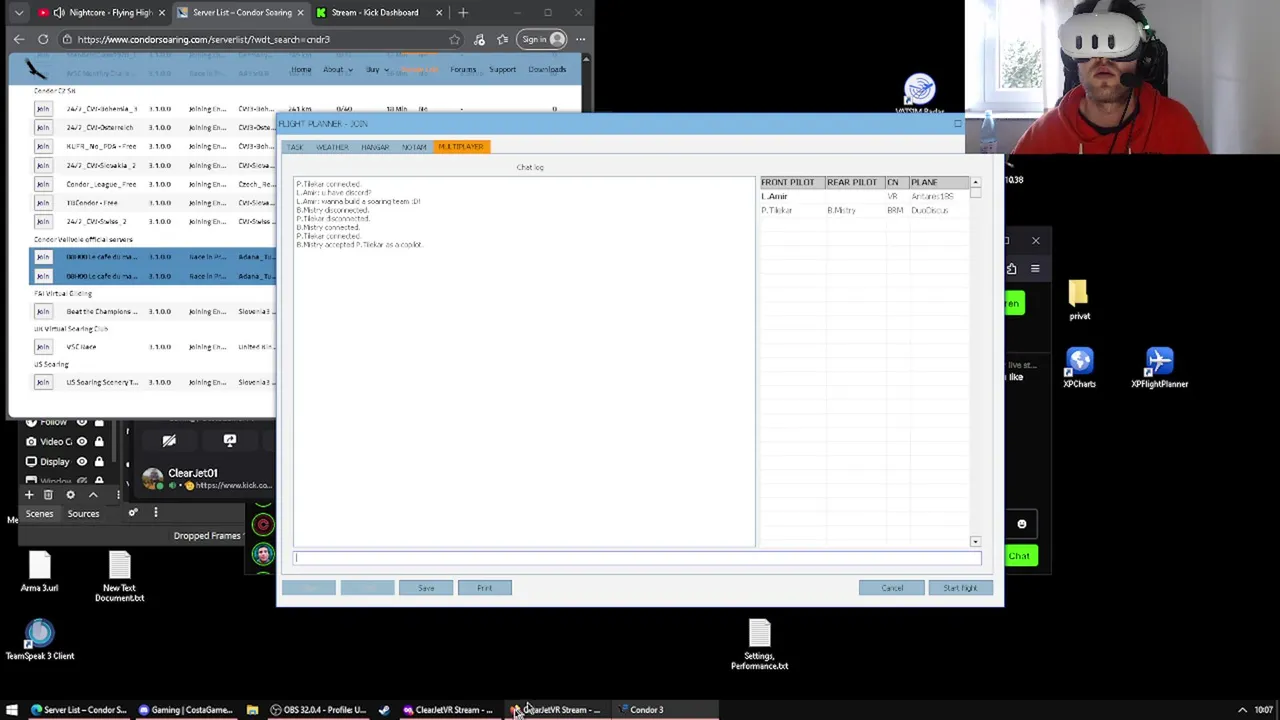Join the Beat the Champions server
The image size is (1280, 720).
[x=43, y=312]
